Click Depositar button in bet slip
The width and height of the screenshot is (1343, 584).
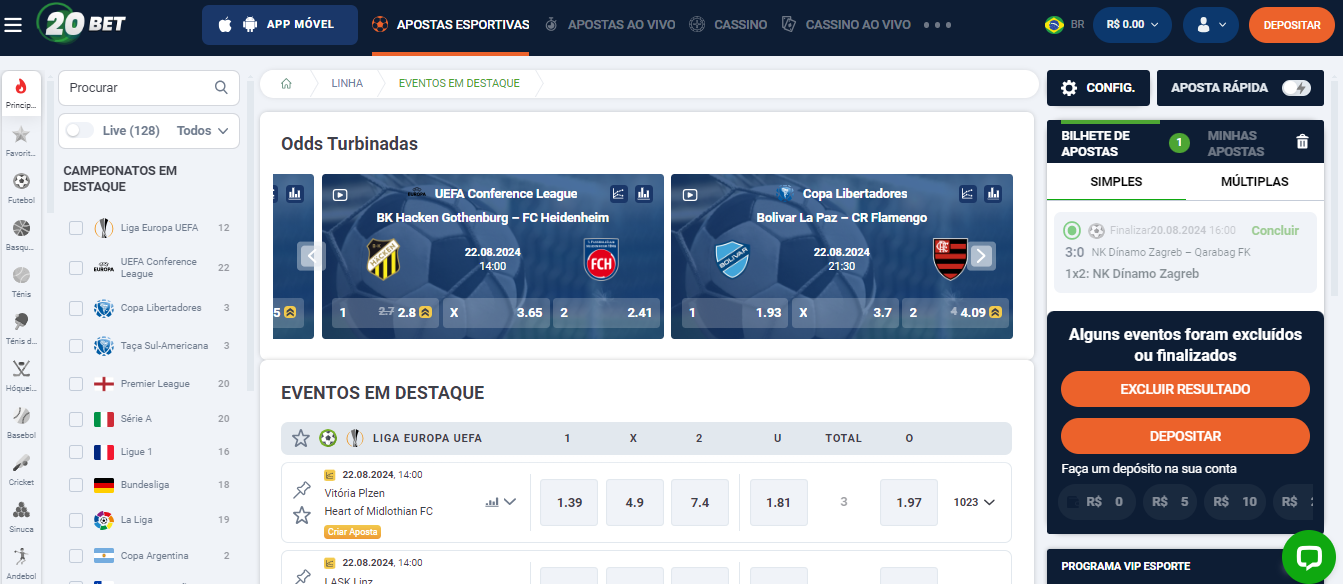click(x=1185, y=436)
